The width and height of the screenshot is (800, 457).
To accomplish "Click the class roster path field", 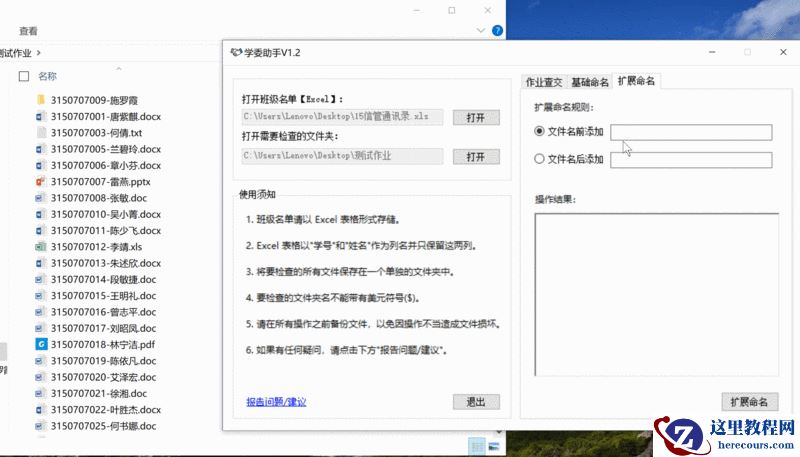I will point(342,116).
